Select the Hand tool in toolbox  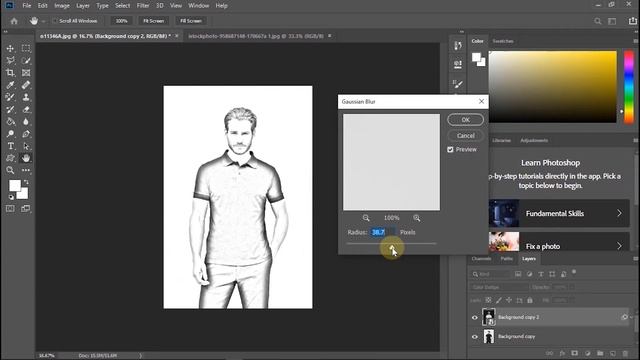pos(26,158)
